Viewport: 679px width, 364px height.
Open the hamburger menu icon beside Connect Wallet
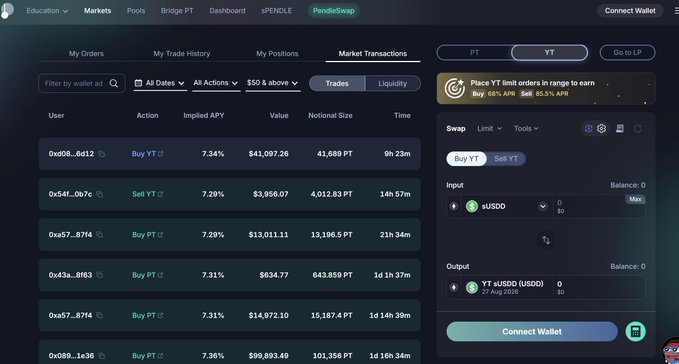pyautogui.click(x=676, y=11)
